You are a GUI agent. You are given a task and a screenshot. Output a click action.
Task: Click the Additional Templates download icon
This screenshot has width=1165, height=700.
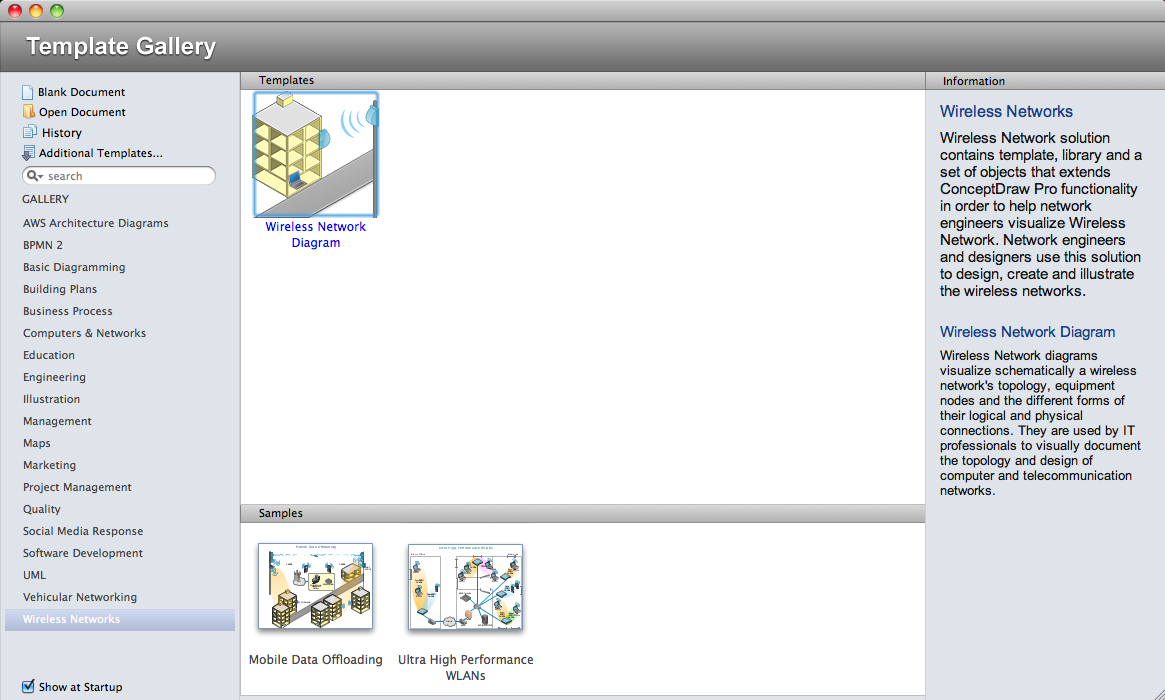pyautogui.click(x=28, y=153)
